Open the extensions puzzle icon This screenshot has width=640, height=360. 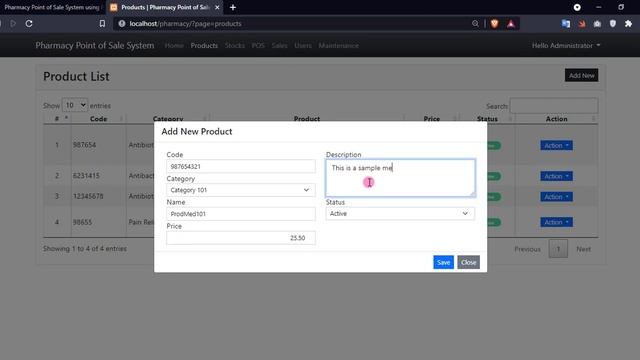(x=628, y=24)
